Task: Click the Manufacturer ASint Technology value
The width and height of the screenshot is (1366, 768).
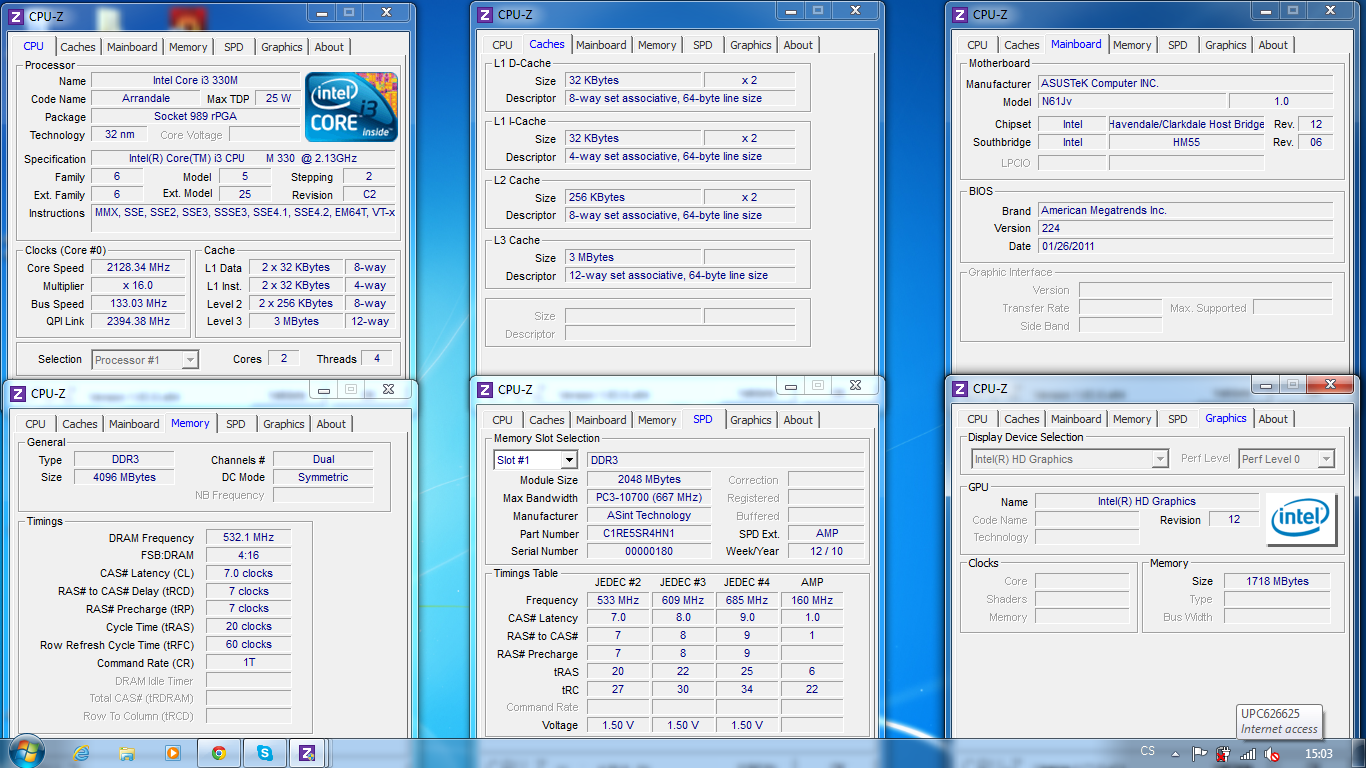Action: (x=648, y=516)
